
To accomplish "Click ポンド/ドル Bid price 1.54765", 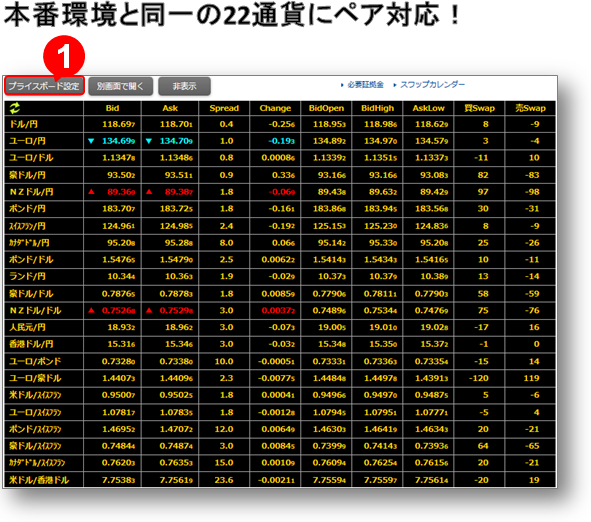I will 118,259.
